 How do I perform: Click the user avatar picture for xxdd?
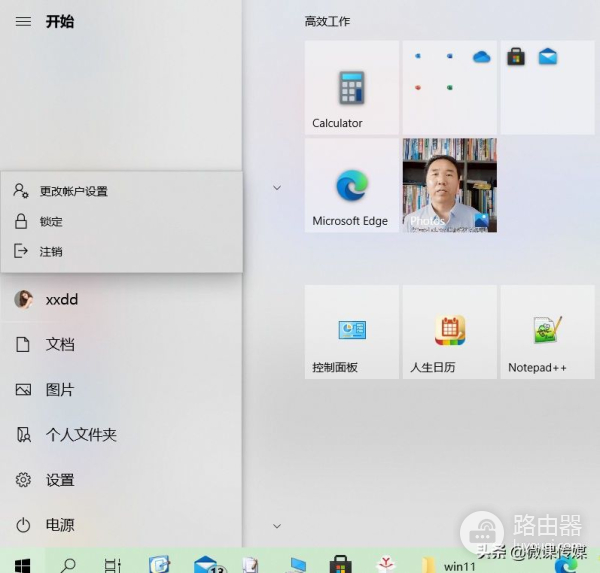24,299
